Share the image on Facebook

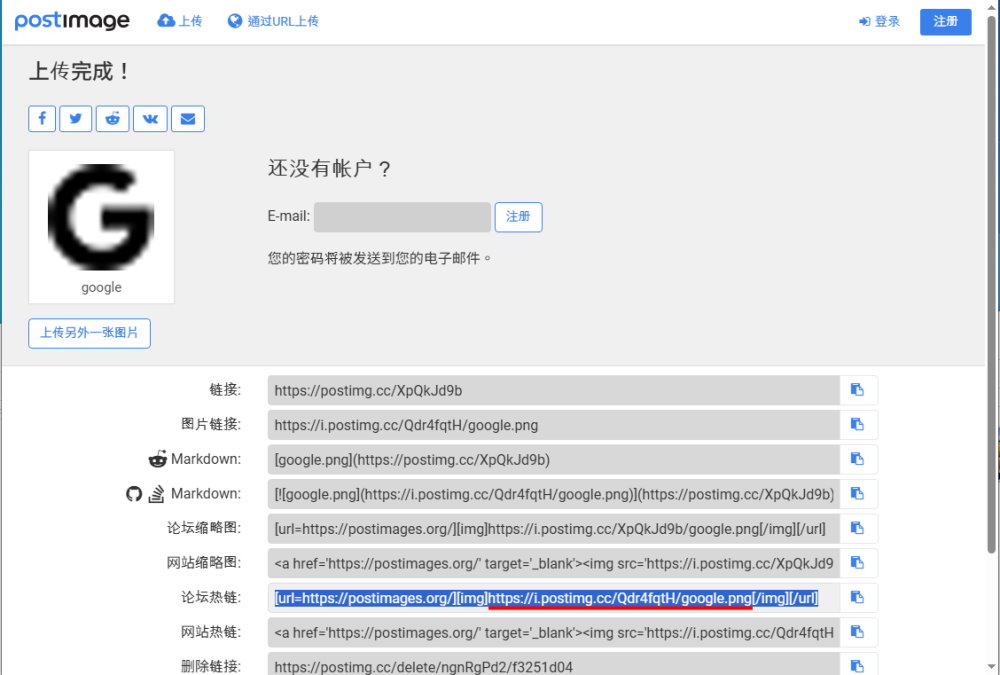point(42,119)
